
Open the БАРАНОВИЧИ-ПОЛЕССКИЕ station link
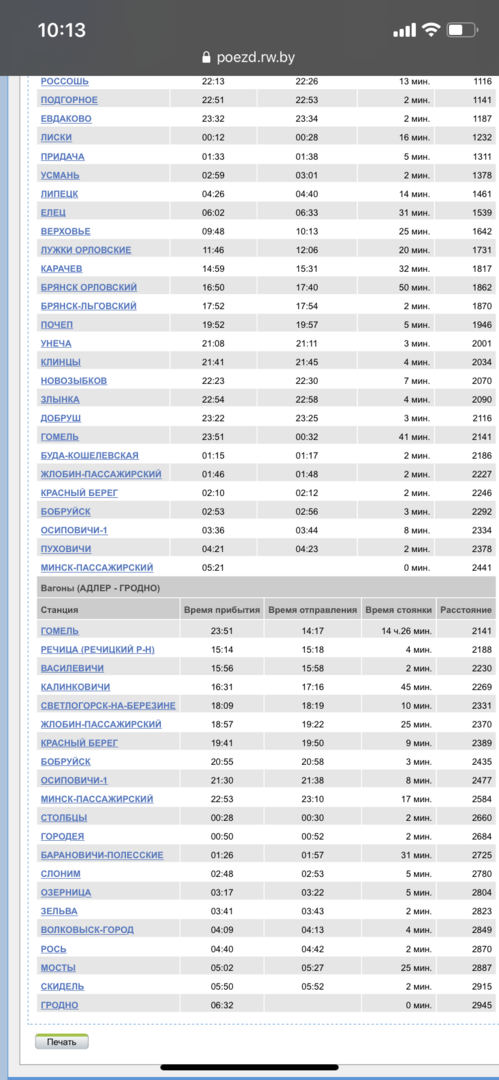[x=102, y=855]
